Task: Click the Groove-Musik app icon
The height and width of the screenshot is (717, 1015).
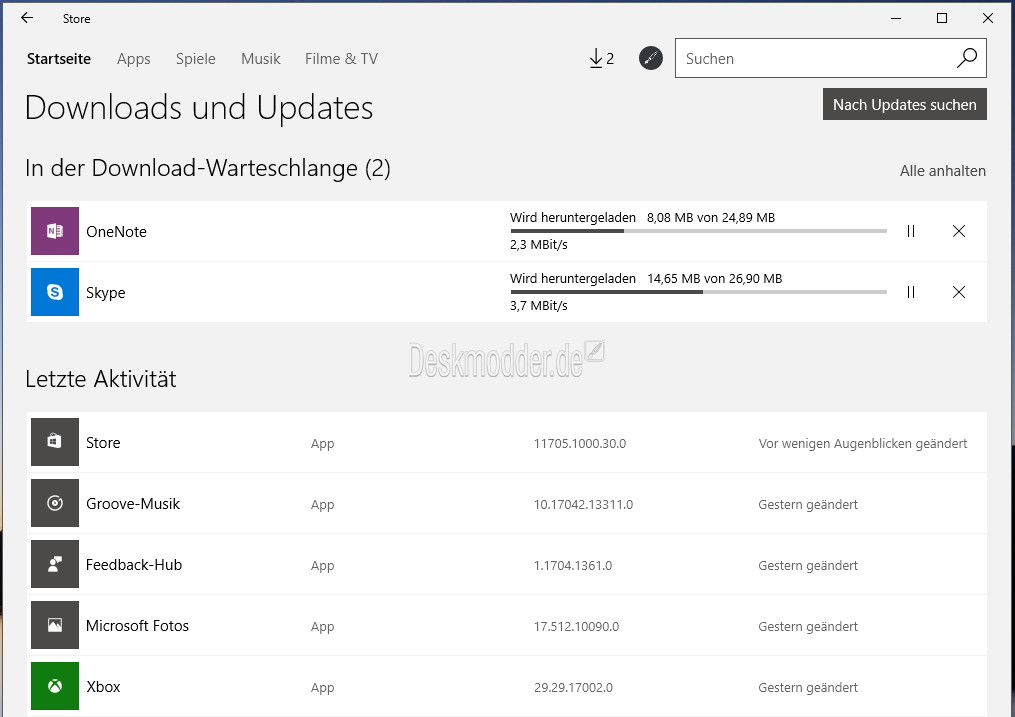Action: tap(55, 503)
